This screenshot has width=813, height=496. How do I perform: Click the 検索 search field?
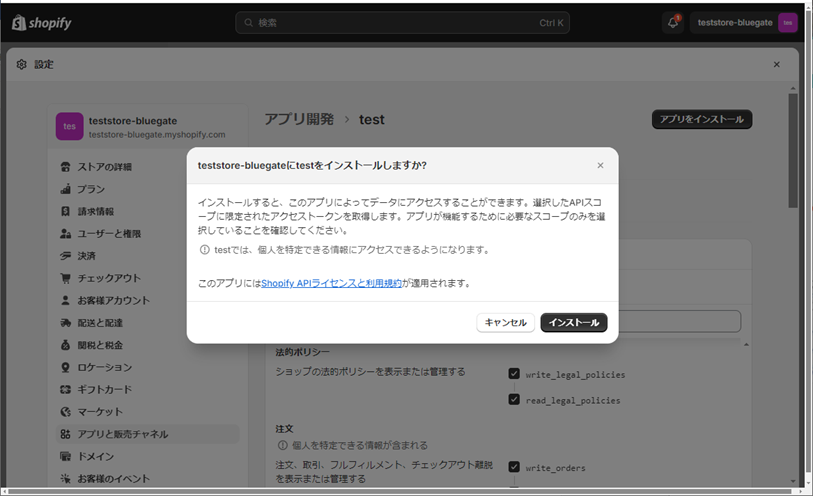[x=402, y=22]
